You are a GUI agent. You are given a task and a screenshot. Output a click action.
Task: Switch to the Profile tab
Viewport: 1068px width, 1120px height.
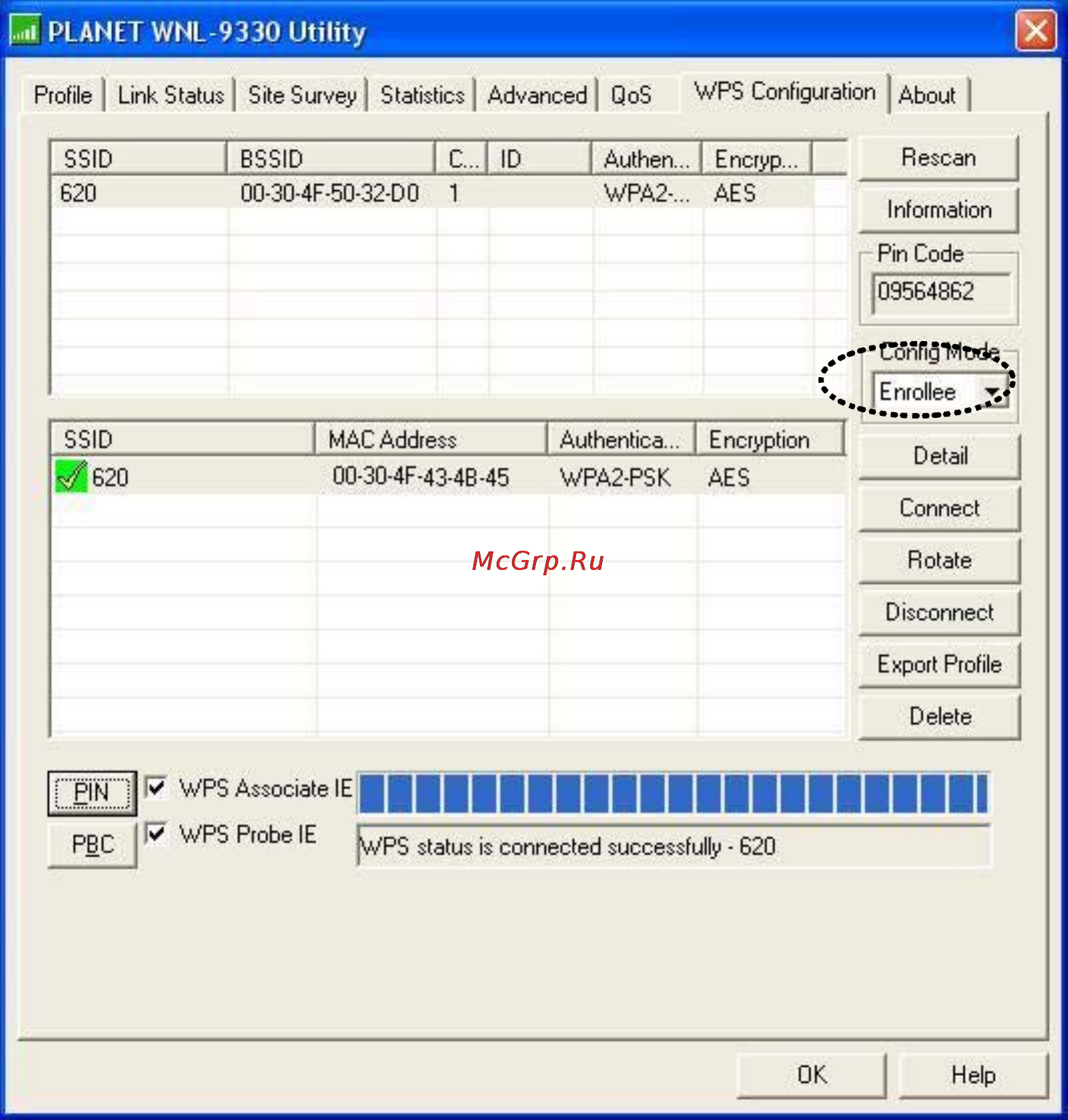(x=63, y=95)
